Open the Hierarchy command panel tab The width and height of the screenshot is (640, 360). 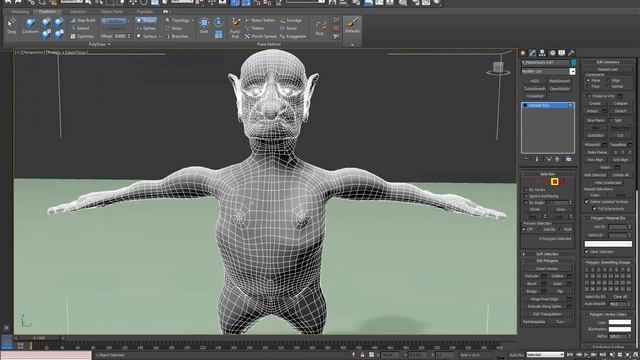pyautogui.click(x=542, y=53)
